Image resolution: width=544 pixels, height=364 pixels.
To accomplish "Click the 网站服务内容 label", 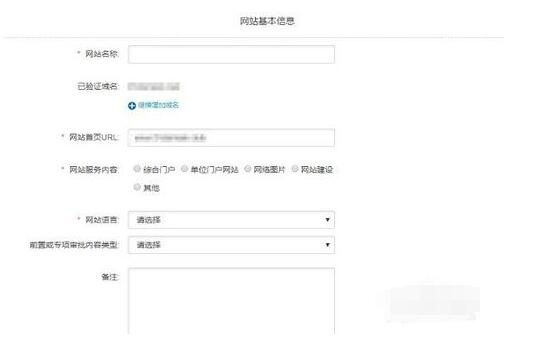I will pos(94,170).
